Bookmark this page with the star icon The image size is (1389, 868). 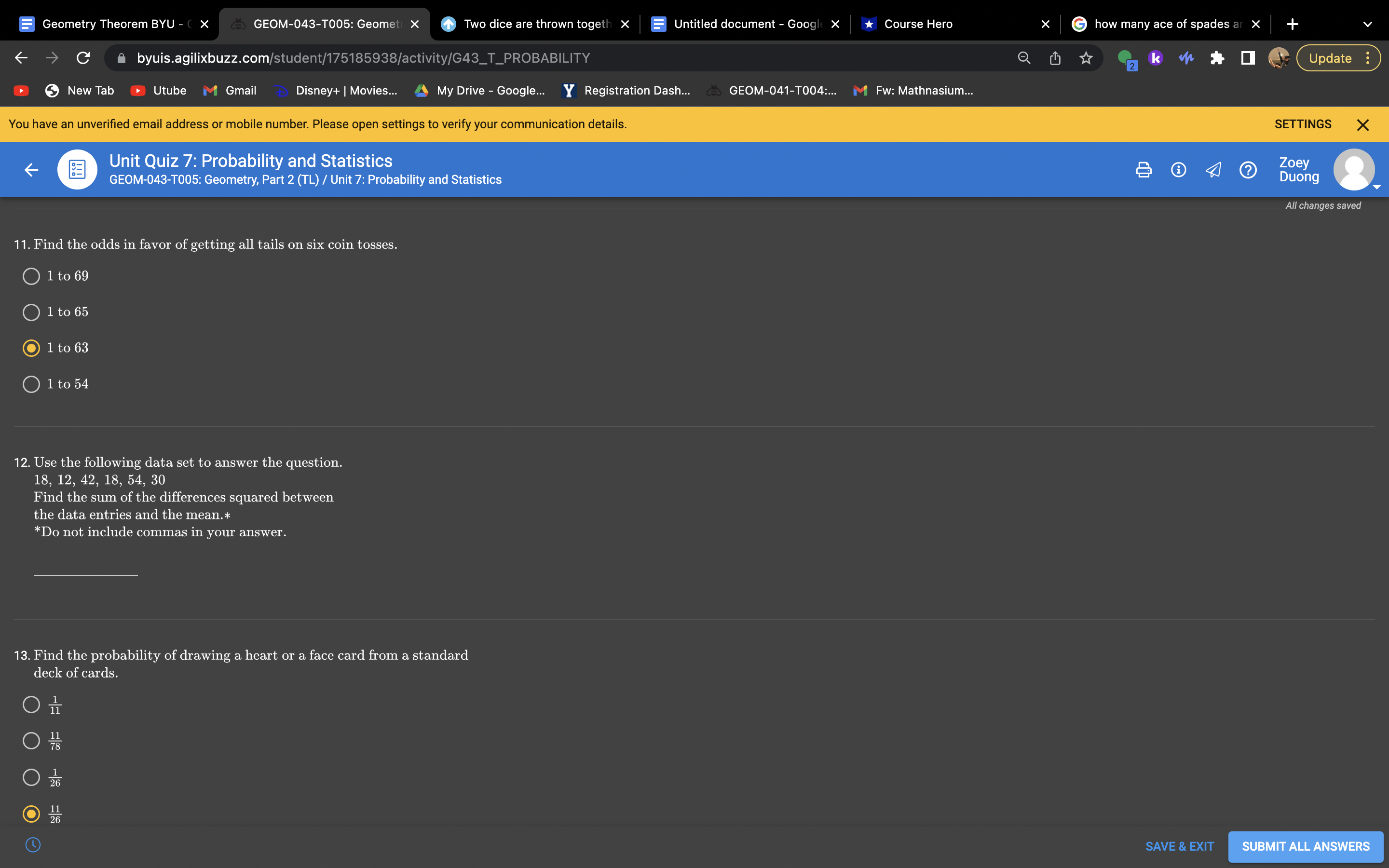[x=1085, y=58]
